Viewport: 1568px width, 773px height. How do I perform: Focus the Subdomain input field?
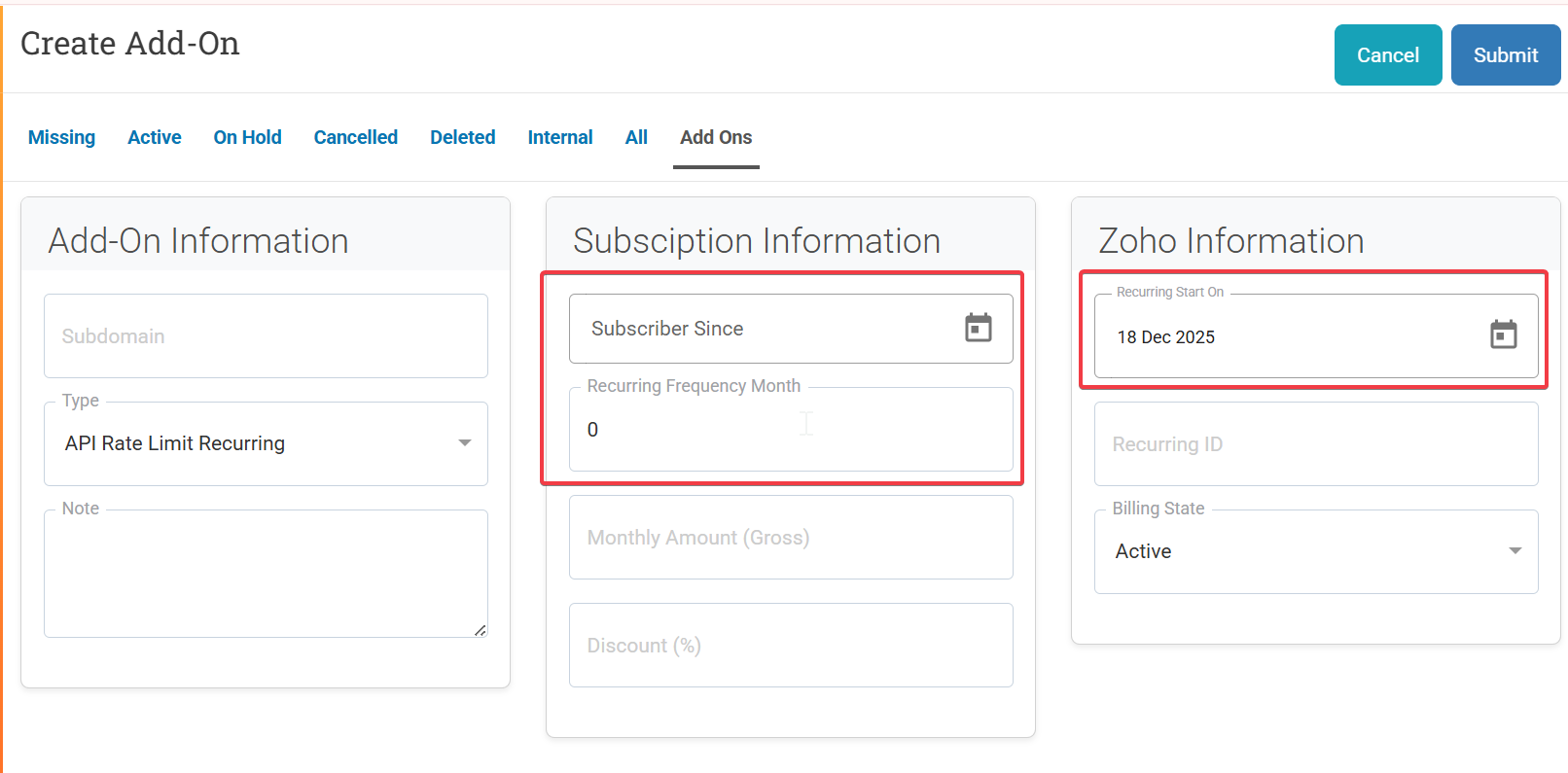[x=265, y=336]
